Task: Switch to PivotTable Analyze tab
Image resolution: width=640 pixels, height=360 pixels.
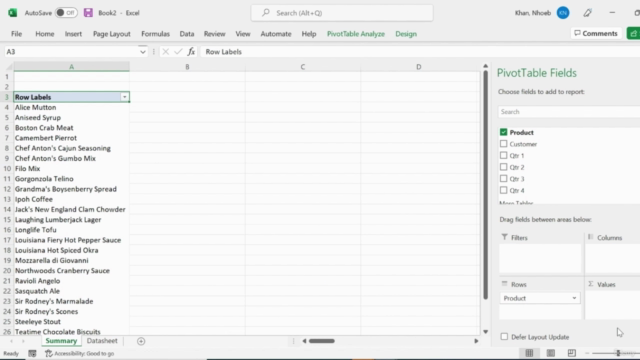Action: 356,34
